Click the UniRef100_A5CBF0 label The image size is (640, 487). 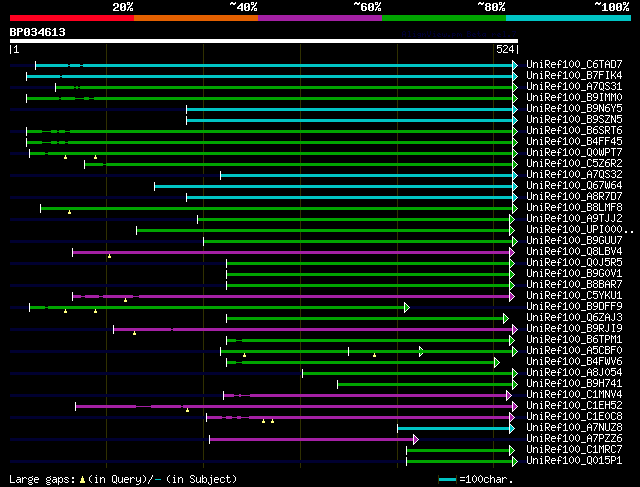click(574, 351)
